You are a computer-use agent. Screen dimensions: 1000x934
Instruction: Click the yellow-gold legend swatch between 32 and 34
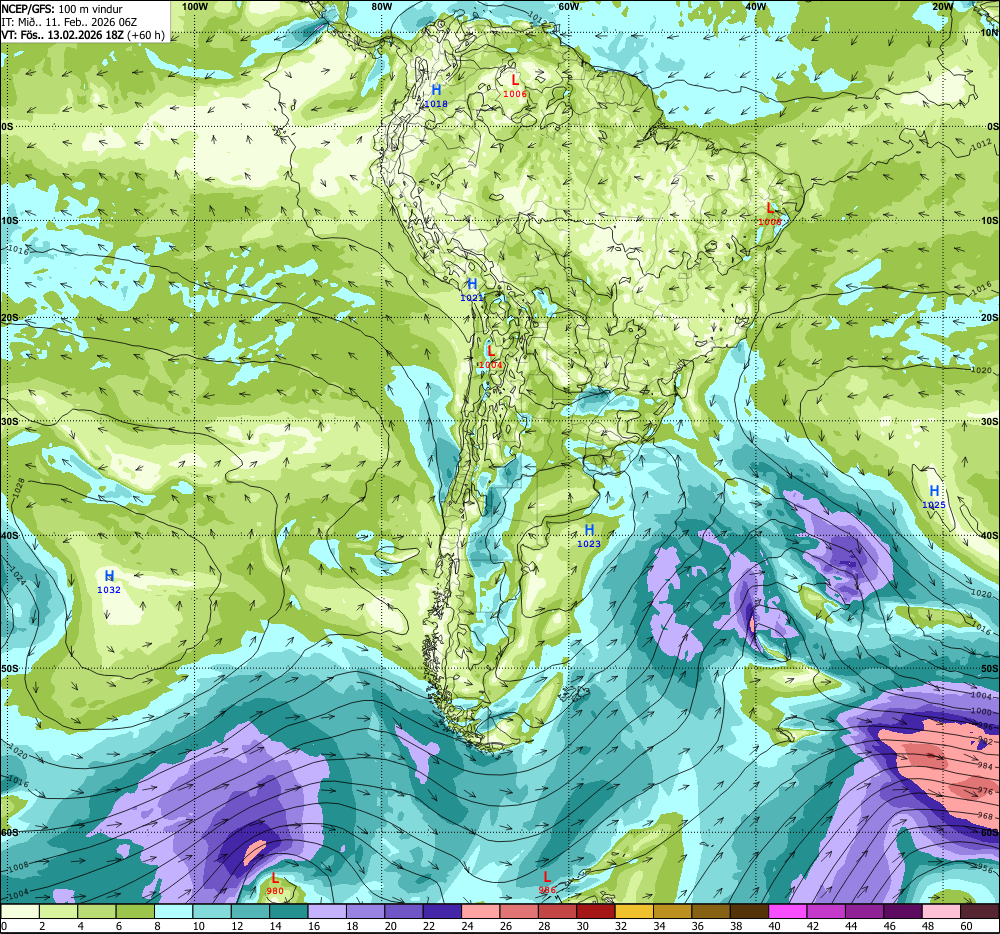tap(635, 911)
